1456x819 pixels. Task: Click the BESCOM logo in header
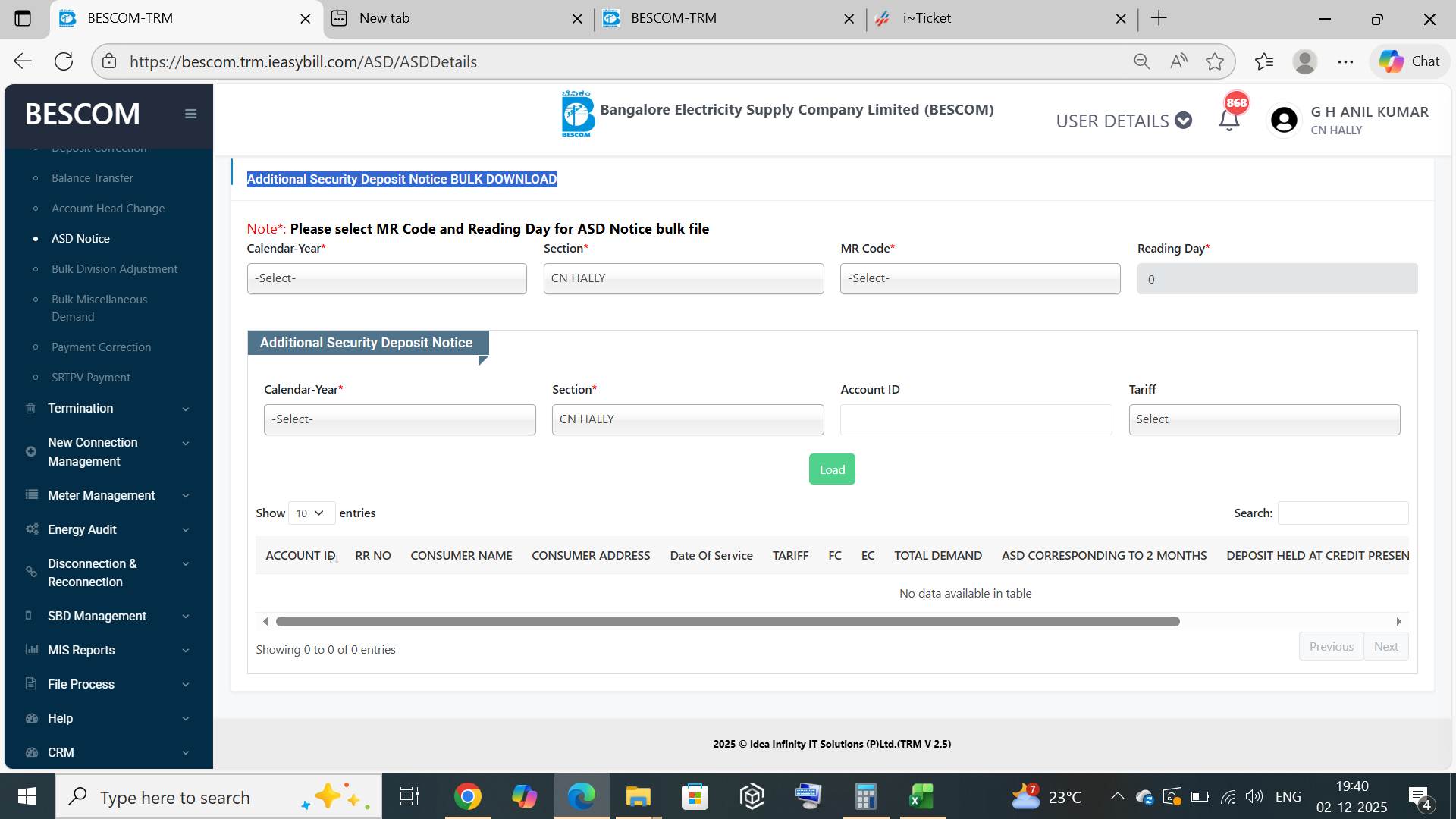pos(577,115)
